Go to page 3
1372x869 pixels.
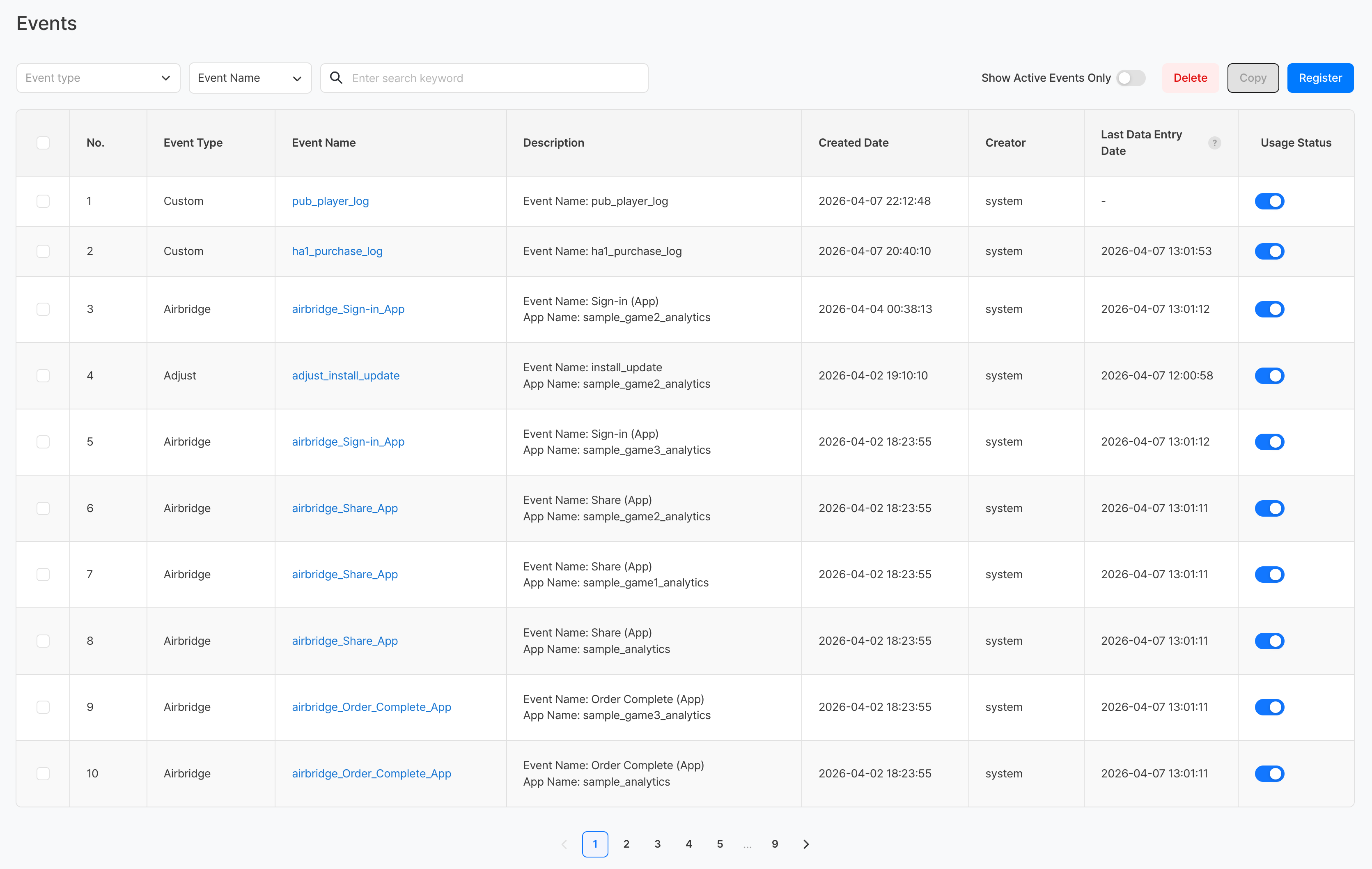(x=658, y=844)
